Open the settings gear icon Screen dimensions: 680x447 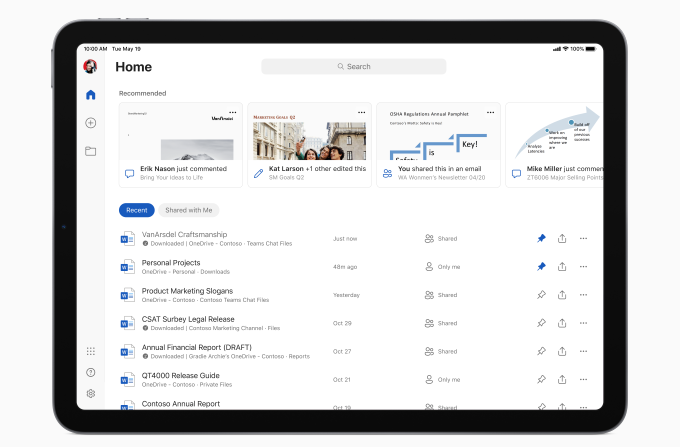tap(91, 393)
